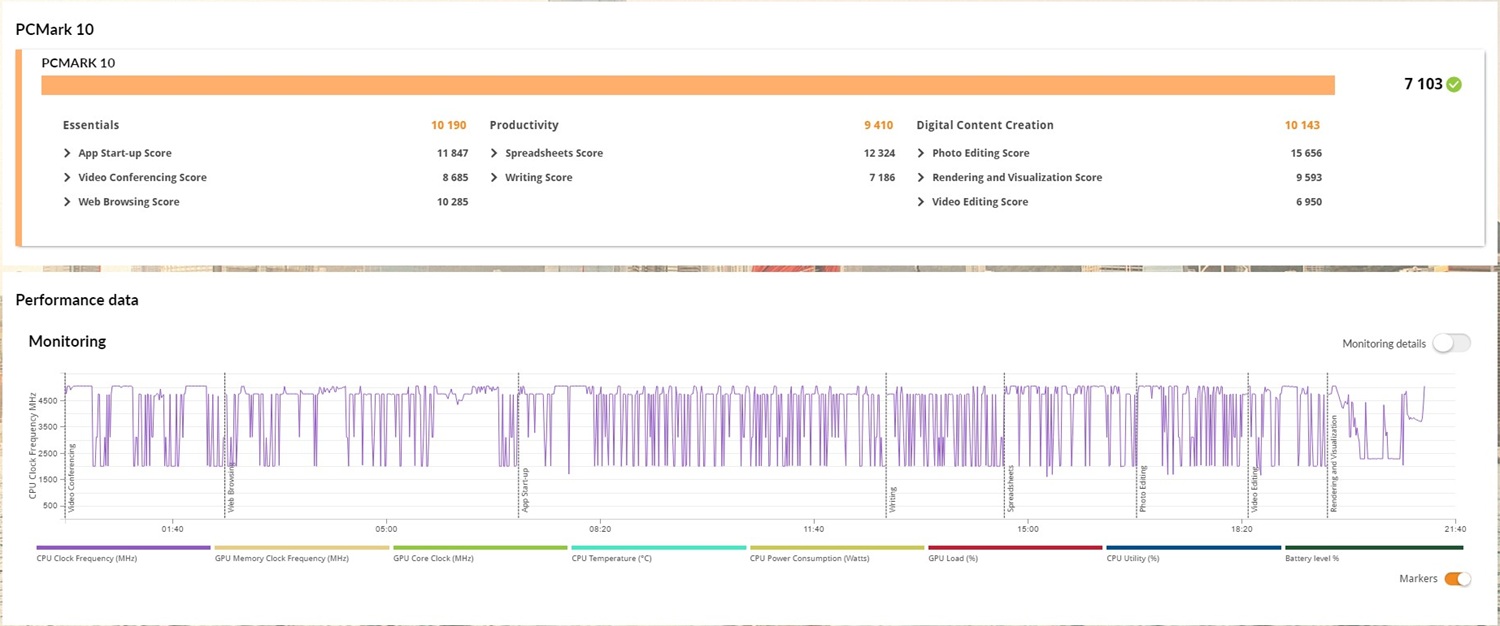Select the CPU Utility legend item

1193,548
